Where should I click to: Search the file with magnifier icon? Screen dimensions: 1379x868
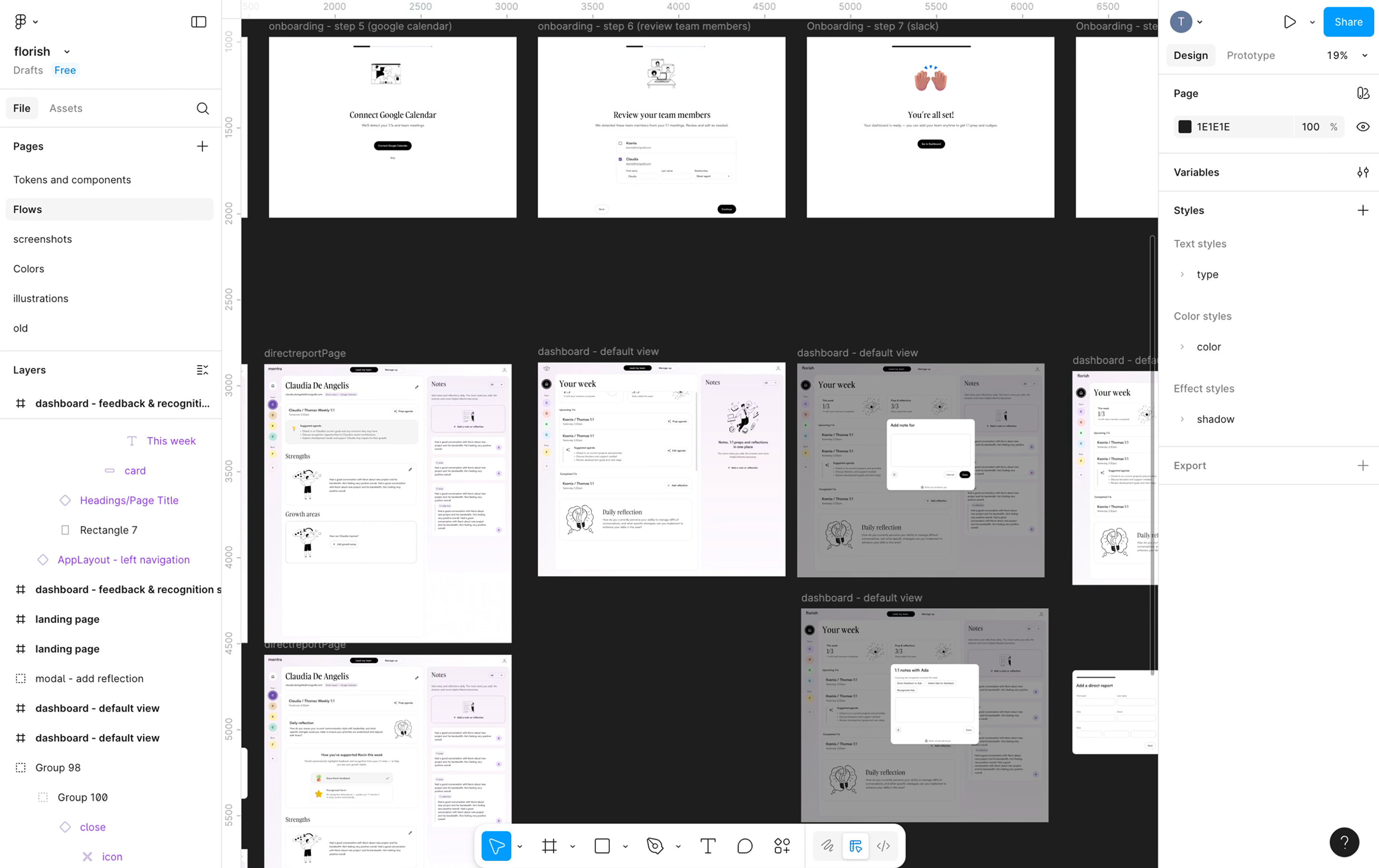(203, 108)
